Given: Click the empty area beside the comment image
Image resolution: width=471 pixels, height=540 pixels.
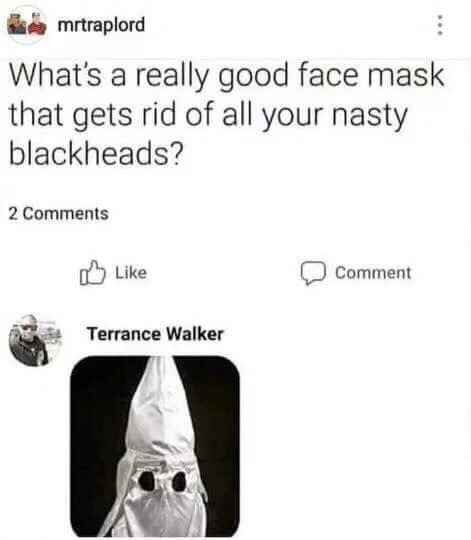Looking at the screenshot, I should pos(355,446).
